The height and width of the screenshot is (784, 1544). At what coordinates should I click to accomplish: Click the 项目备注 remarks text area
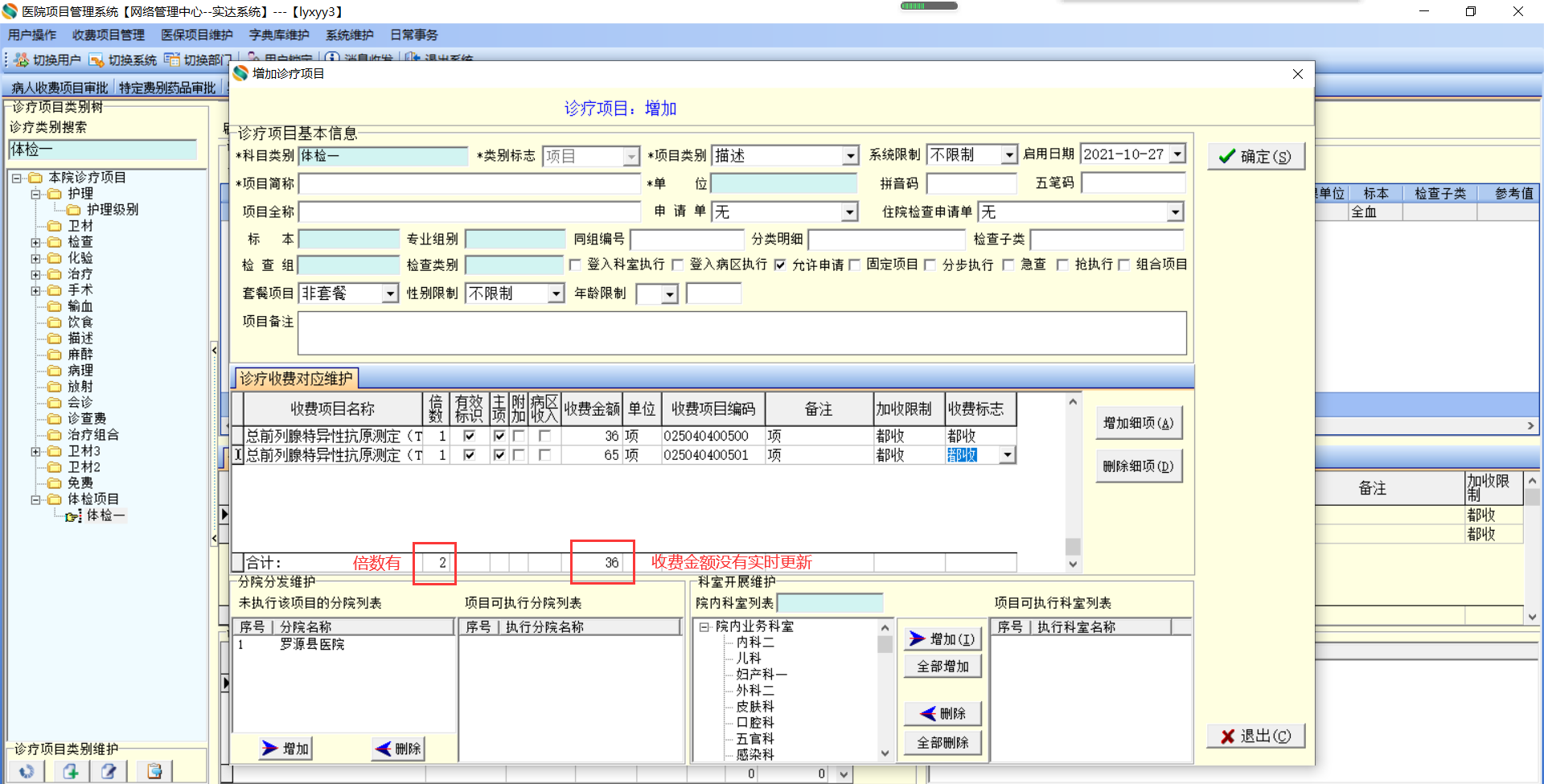(x=742, y=333)
